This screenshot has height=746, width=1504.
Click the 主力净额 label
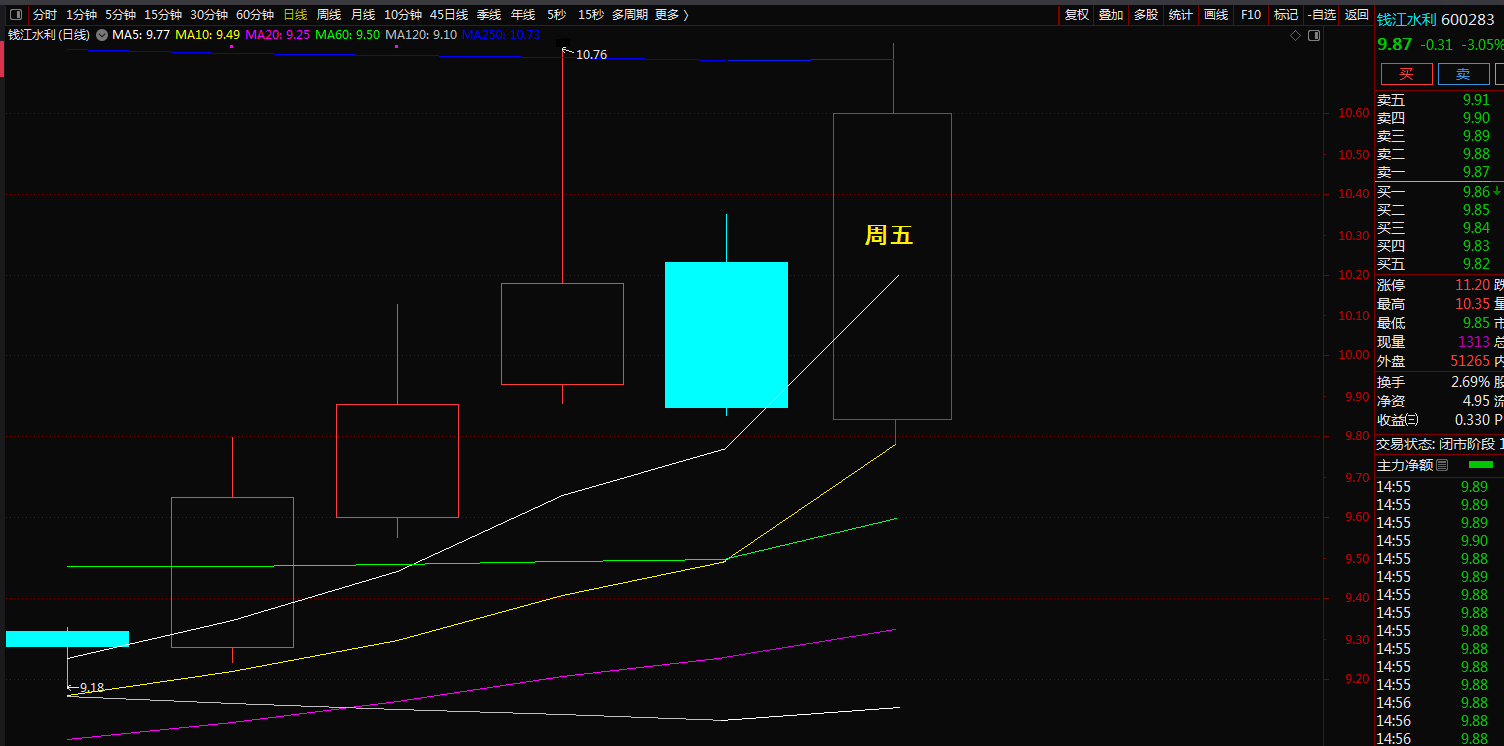coord(1405,465)
